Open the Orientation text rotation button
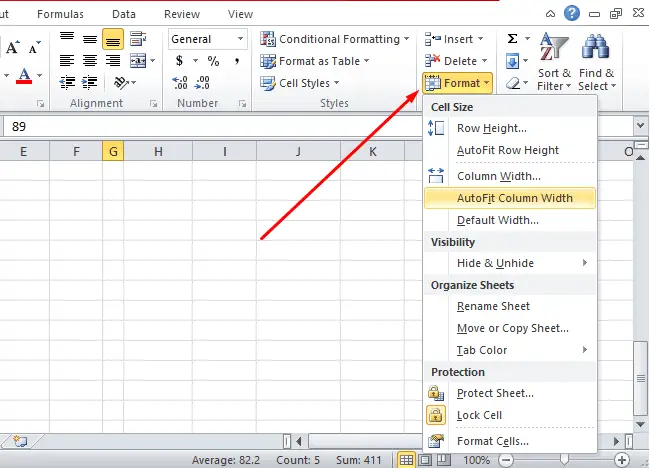 click(125, 82)
